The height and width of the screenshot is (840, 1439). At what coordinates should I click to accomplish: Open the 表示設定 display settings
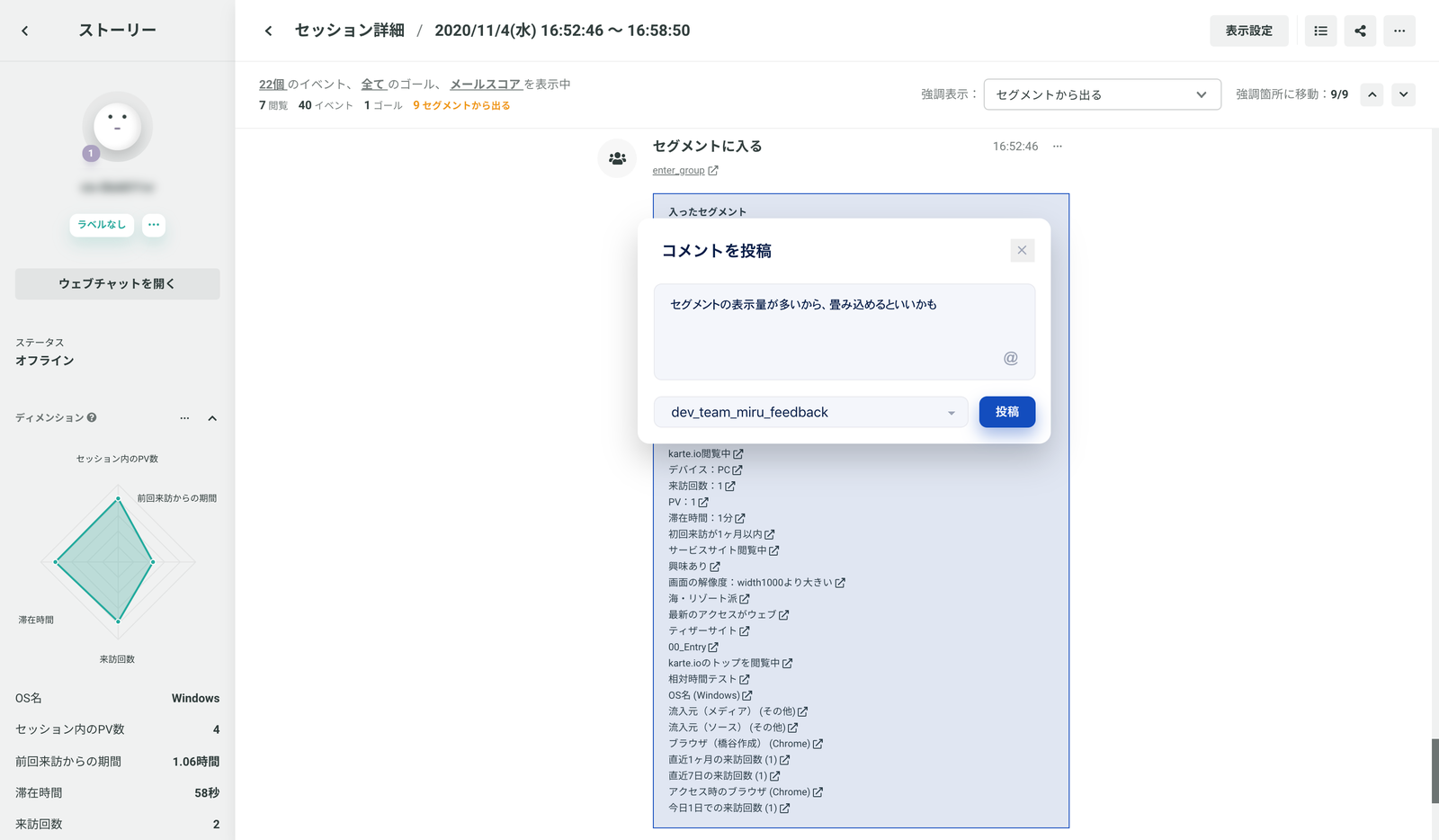click(x=1248, y=31)
